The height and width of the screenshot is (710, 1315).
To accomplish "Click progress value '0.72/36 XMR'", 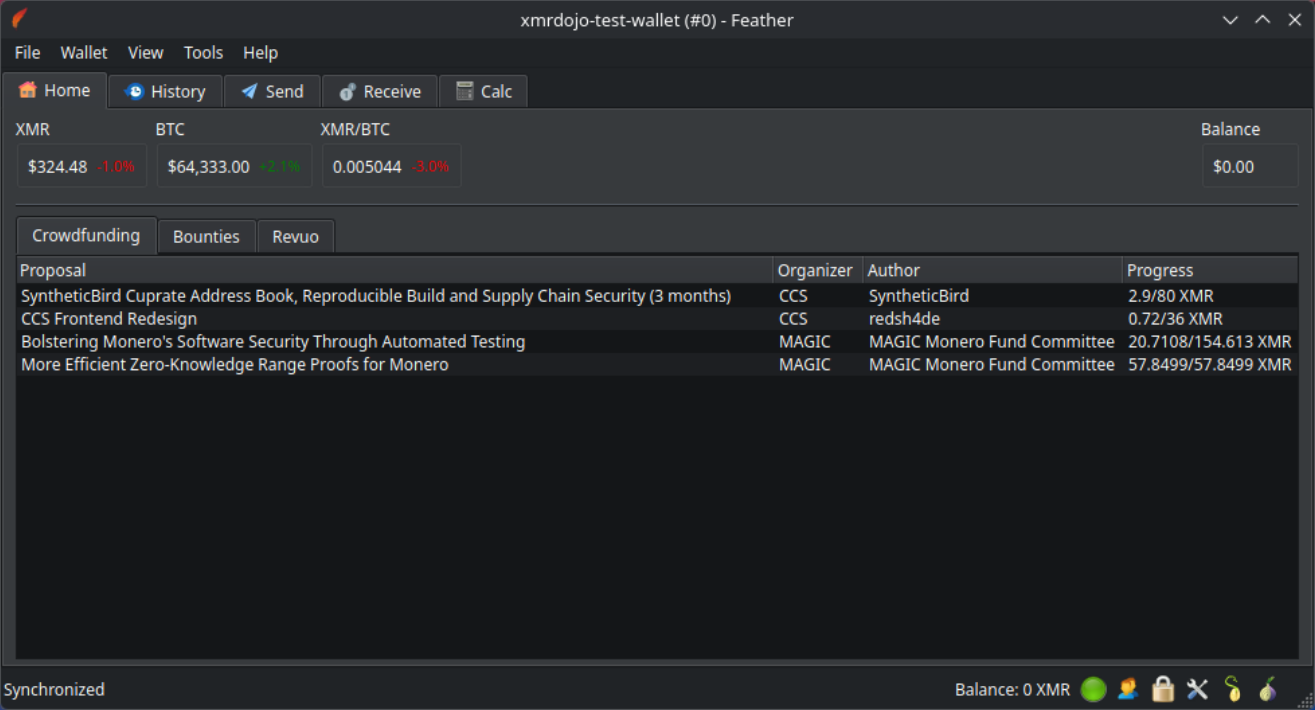I will [x=1175, y=319].
